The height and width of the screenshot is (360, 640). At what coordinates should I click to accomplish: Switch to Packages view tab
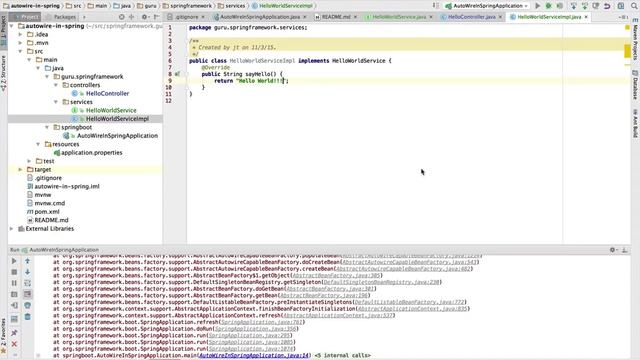pyautogui.click(x=61, y=17)
